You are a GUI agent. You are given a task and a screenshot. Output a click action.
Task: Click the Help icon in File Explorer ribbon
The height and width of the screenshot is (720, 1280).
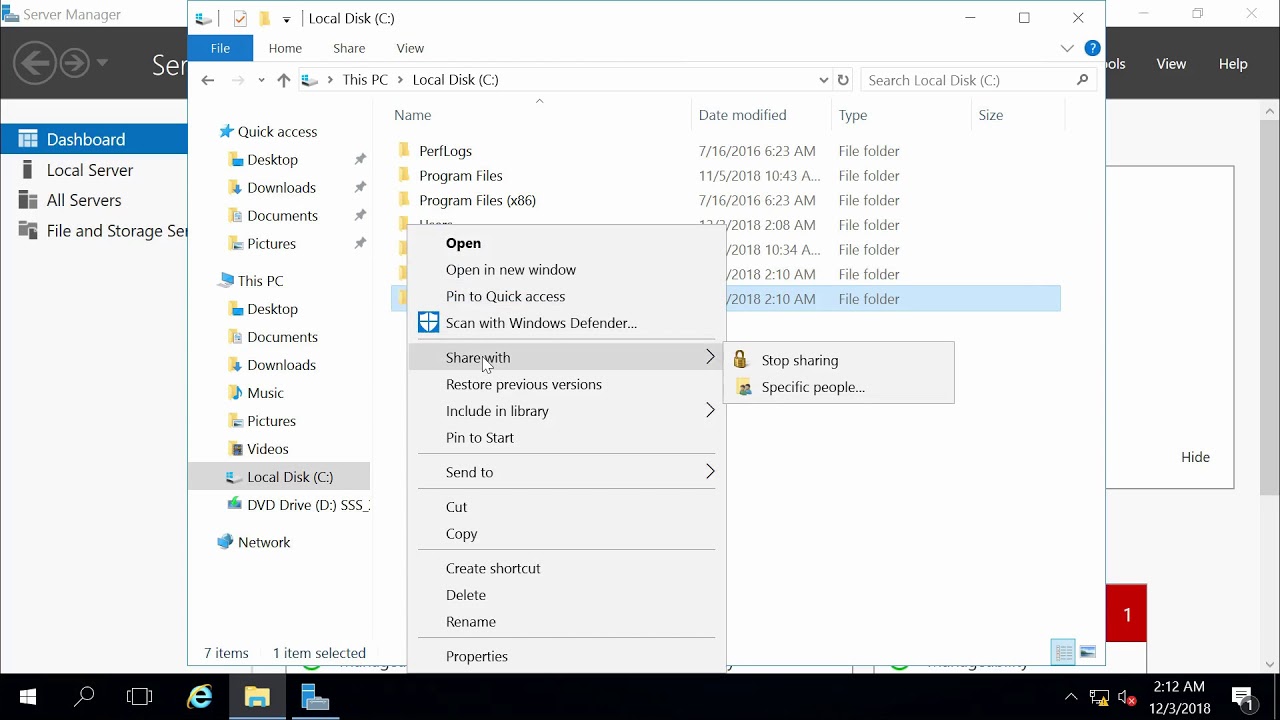point(1092,48)
